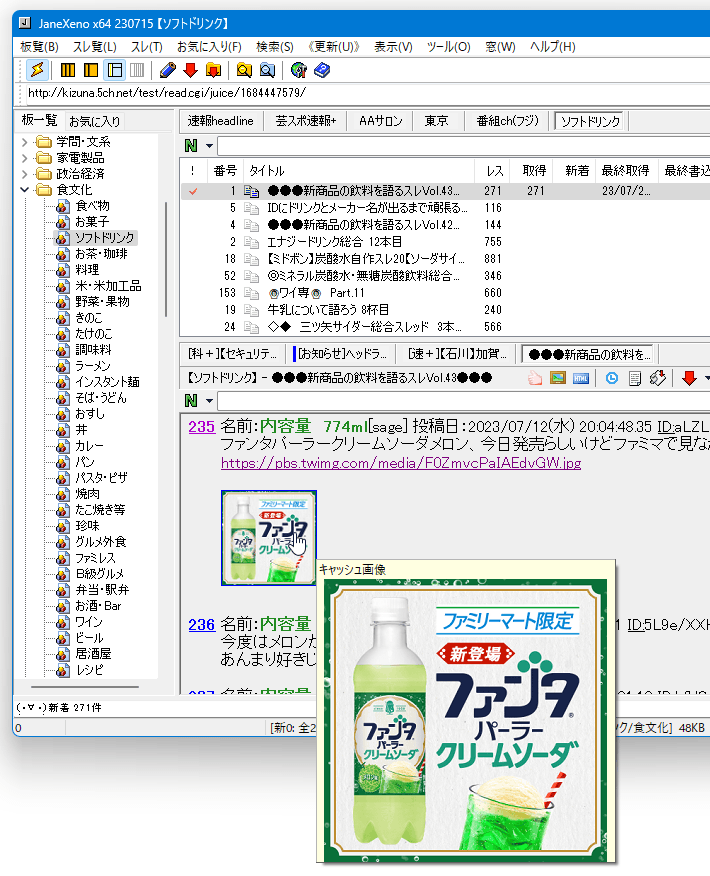Open the blue help book icon
710x876 pixels.
tap(322, 70)
